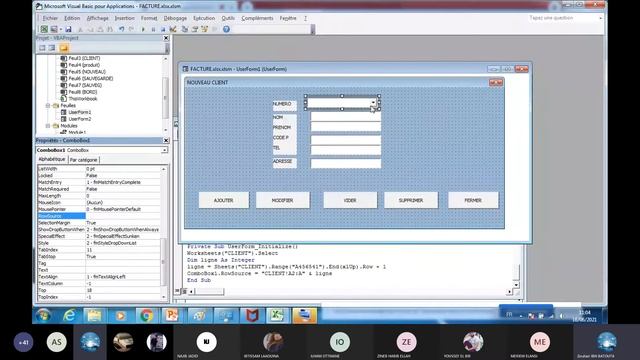Select the RowSource property row
This screenshot has width=640, height=360.
(x=99, y=216)
